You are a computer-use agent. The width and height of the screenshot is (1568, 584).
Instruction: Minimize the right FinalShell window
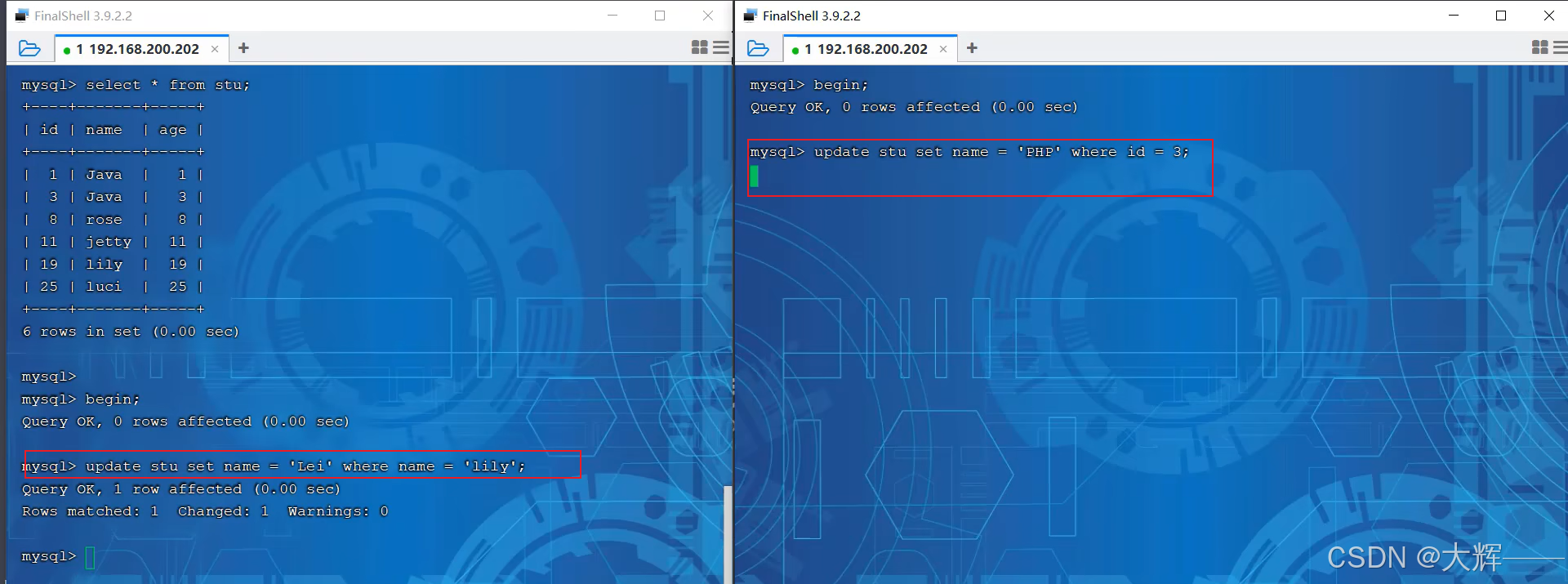pos(1454,16)
